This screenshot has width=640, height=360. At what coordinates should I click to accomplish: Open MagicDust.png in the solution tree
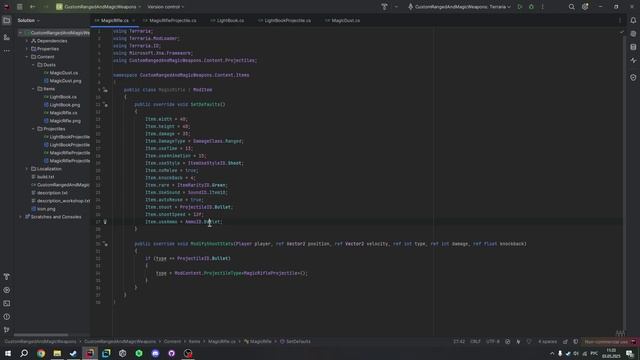click(65, 81)
